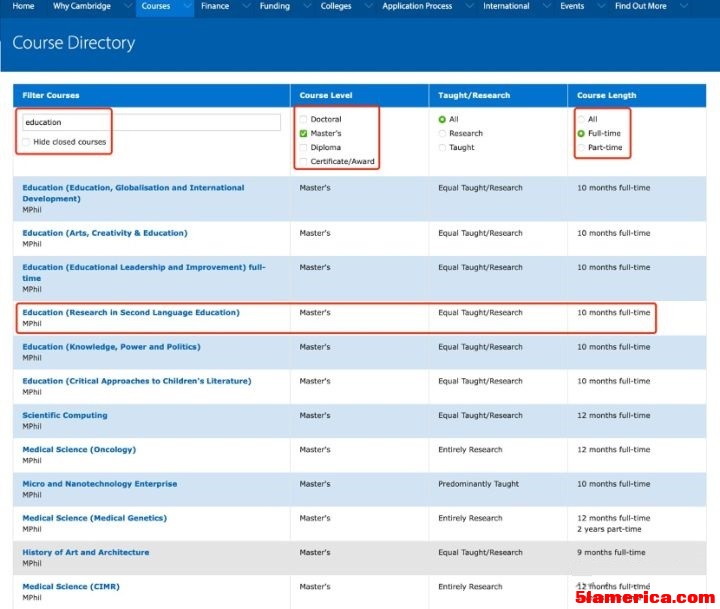Expand the Find Out More menu arrow
This screenshot has width=720, height=609.
click(x=684, y=6)
